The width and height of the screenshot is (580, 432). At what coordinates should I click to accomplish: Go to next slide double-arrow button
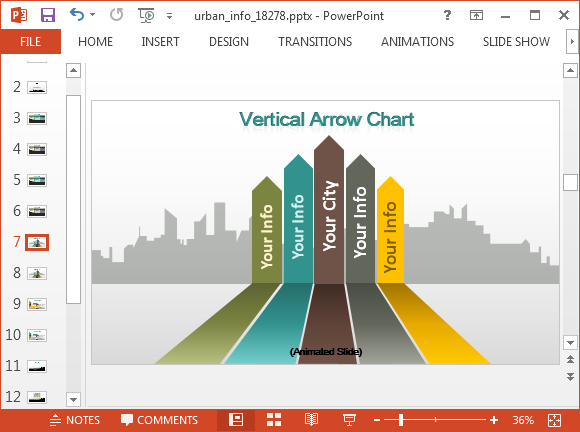[570, 377]
